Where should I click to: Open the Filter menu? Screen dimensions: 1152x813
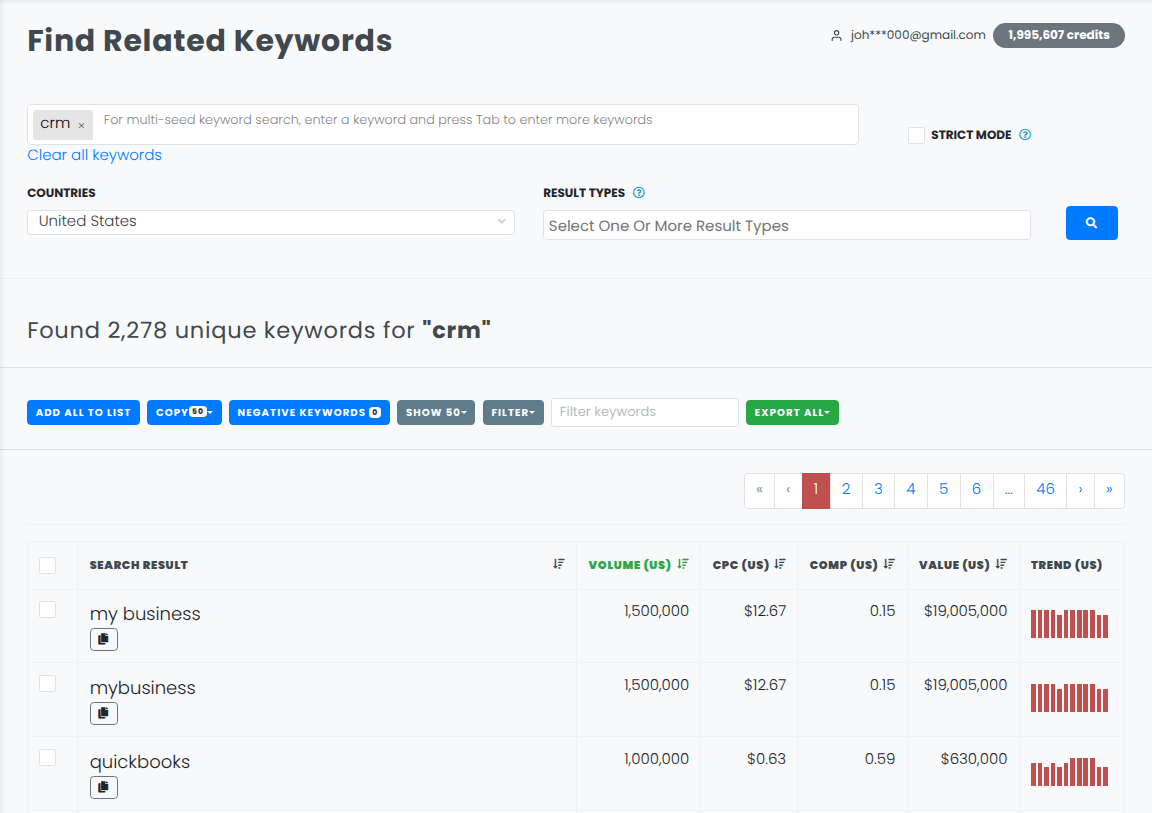click(x=513, y=412)
